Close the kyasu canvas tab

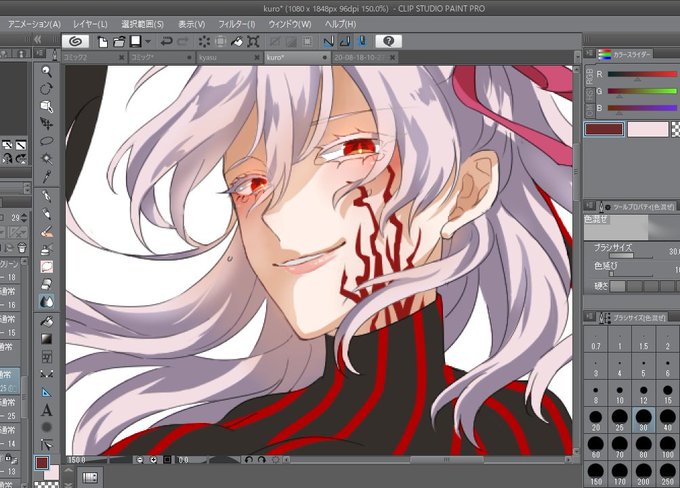[257, 57]
